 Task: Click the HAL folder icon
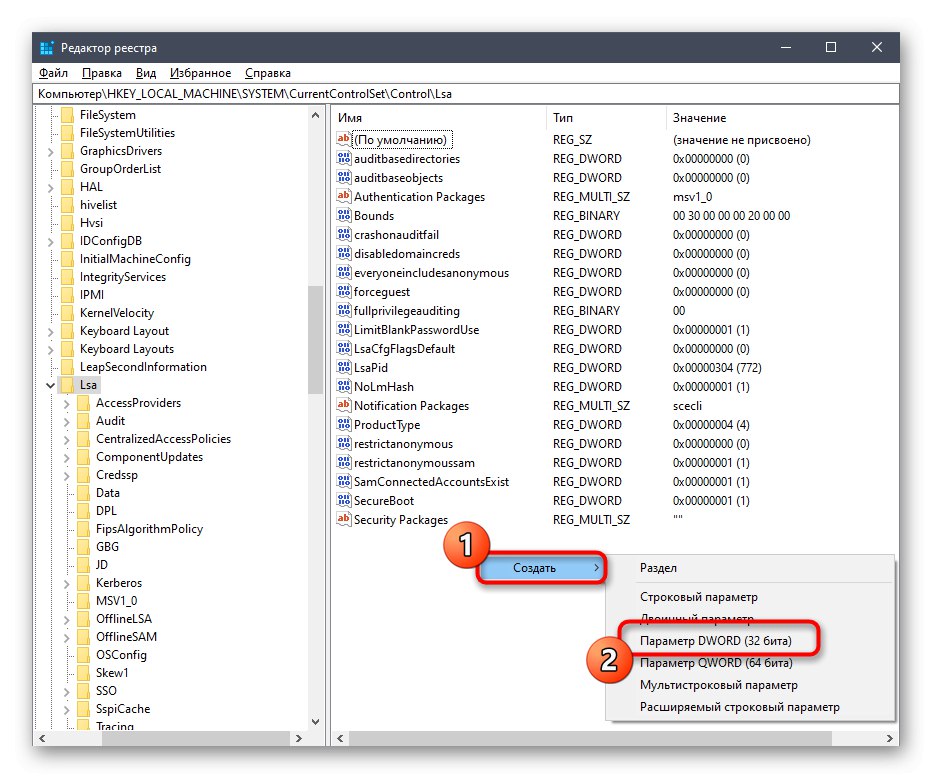[68, 187]
